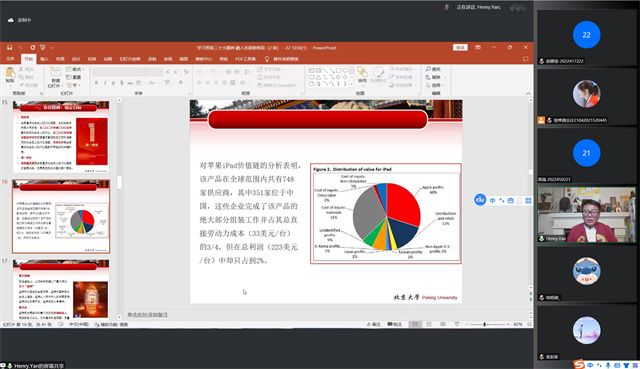
Task: Start the Slide Show from status bar icon
Action: click(x=457, y=324)
